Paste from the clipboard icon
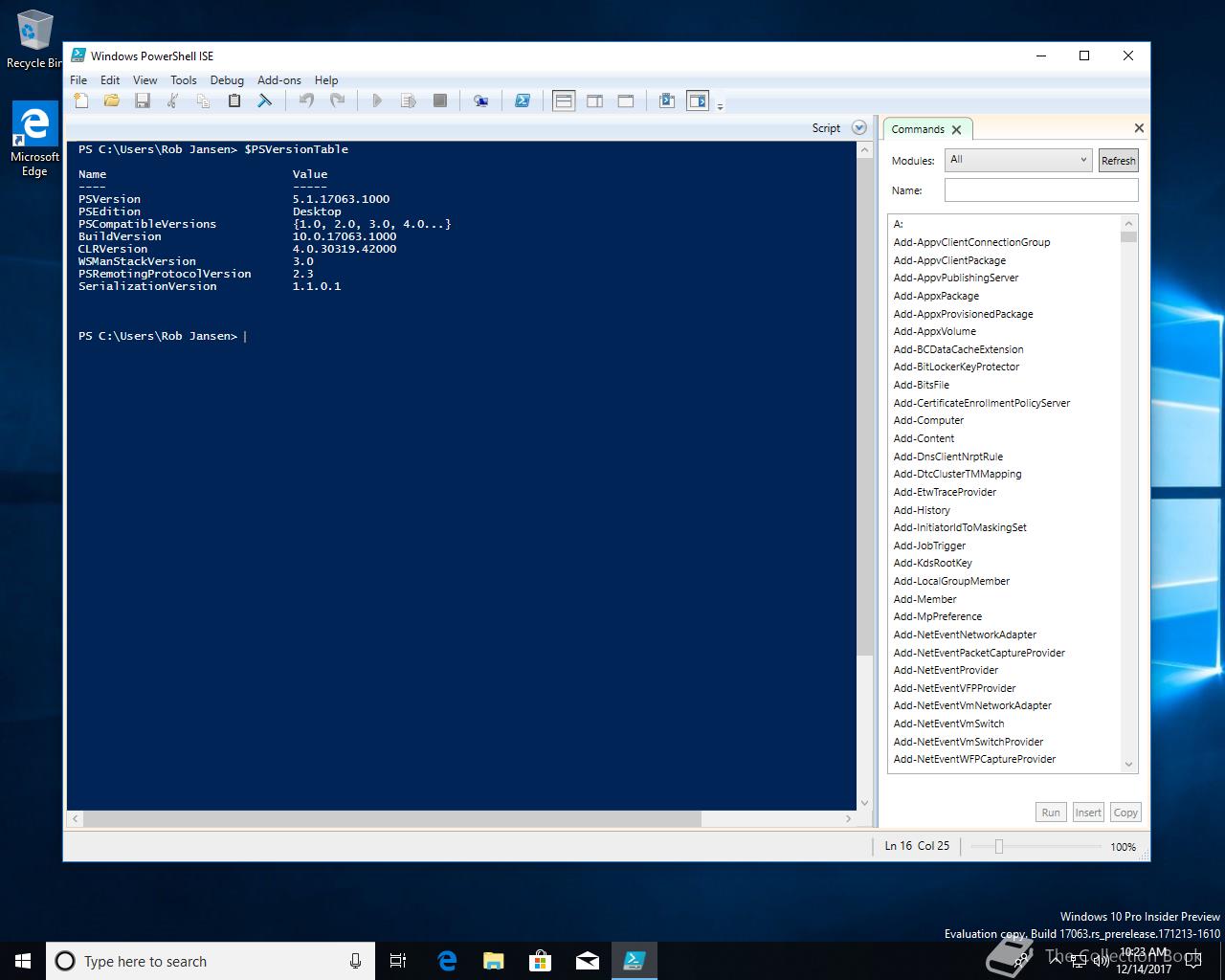 tap(234, 100)
